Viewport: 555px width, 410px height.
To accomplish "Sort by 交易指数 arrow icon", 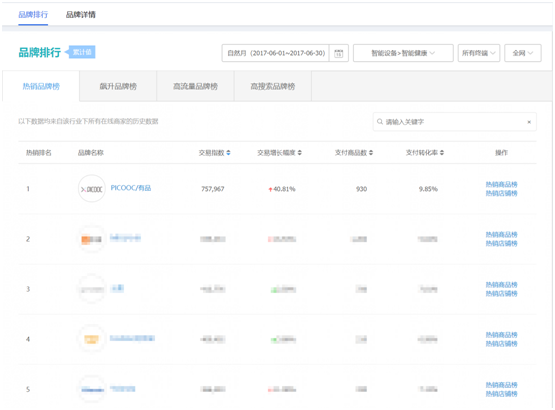I will click(228, 153).
